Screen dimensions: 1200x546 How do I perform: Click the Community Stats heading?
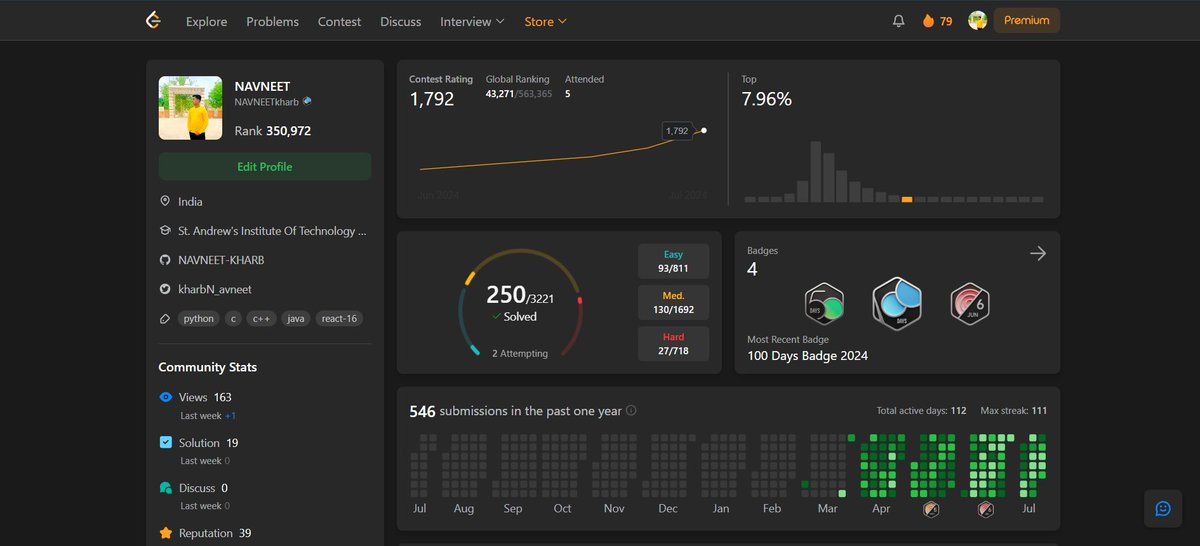[x=208, y=367]
